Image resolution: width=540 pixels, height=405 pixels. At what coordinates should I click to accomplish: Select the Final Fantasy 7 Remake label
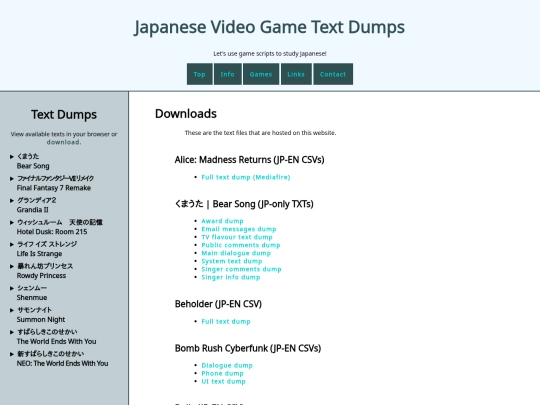point(54,188)
